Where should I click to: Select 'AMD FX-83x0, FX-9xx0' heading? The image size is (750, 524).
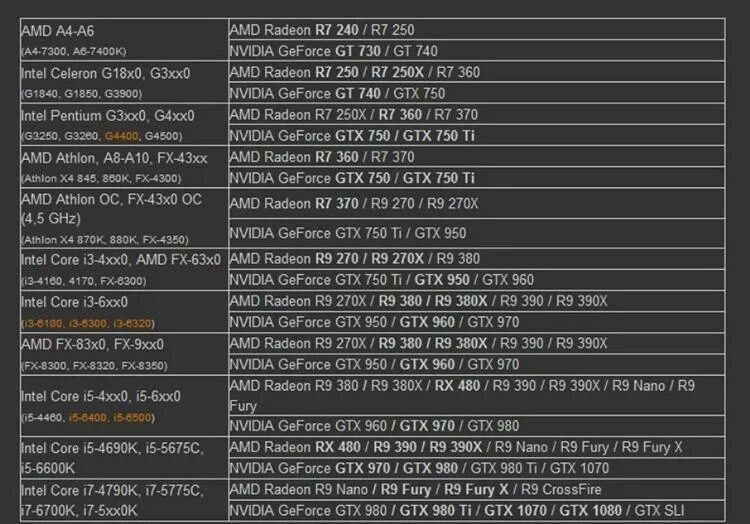pos(92,345)
